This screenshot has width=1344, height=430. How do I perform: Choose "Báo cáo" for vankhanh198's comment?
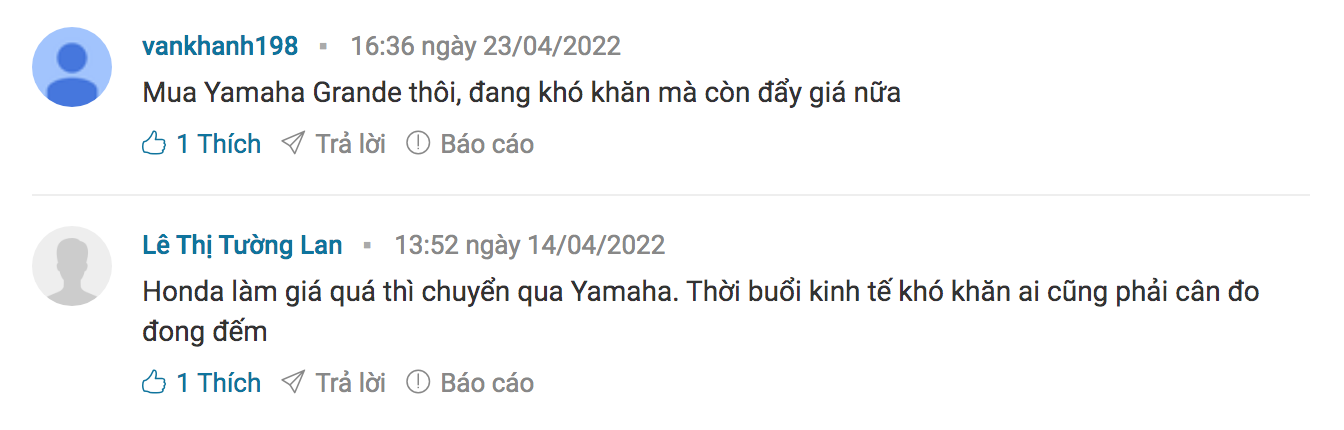[487, 144]
